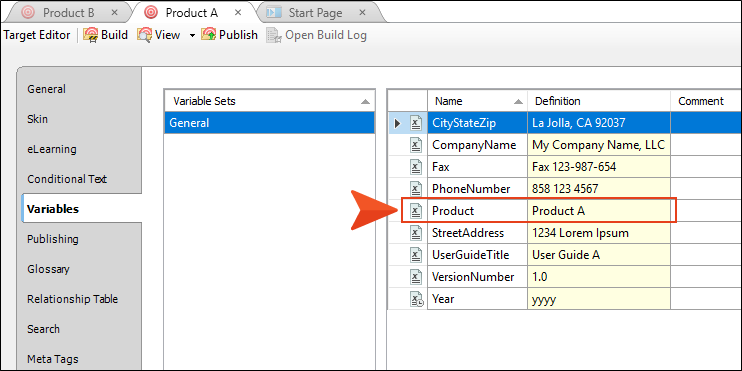This screenshot has height=371, width=742.
Task: Click the CompanyName variable icon
Action: [x=415, y=145]
